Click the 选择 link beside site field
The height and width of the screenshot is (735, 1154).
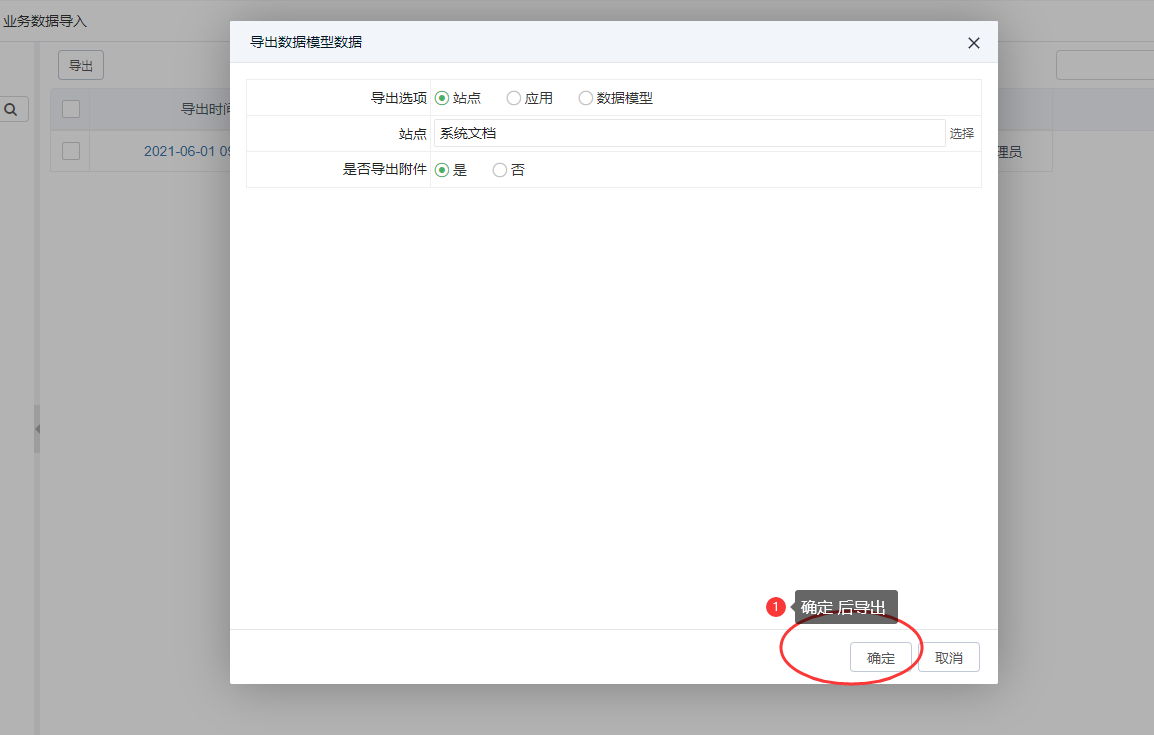961,133
